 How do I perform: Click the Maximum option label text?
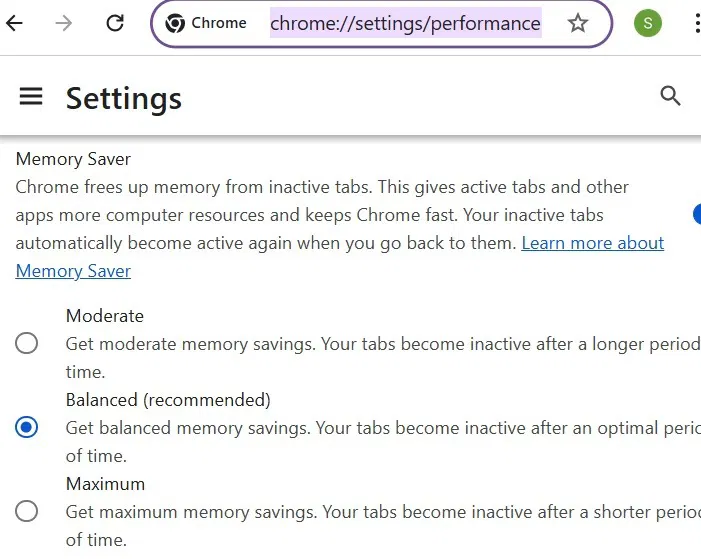105,484
